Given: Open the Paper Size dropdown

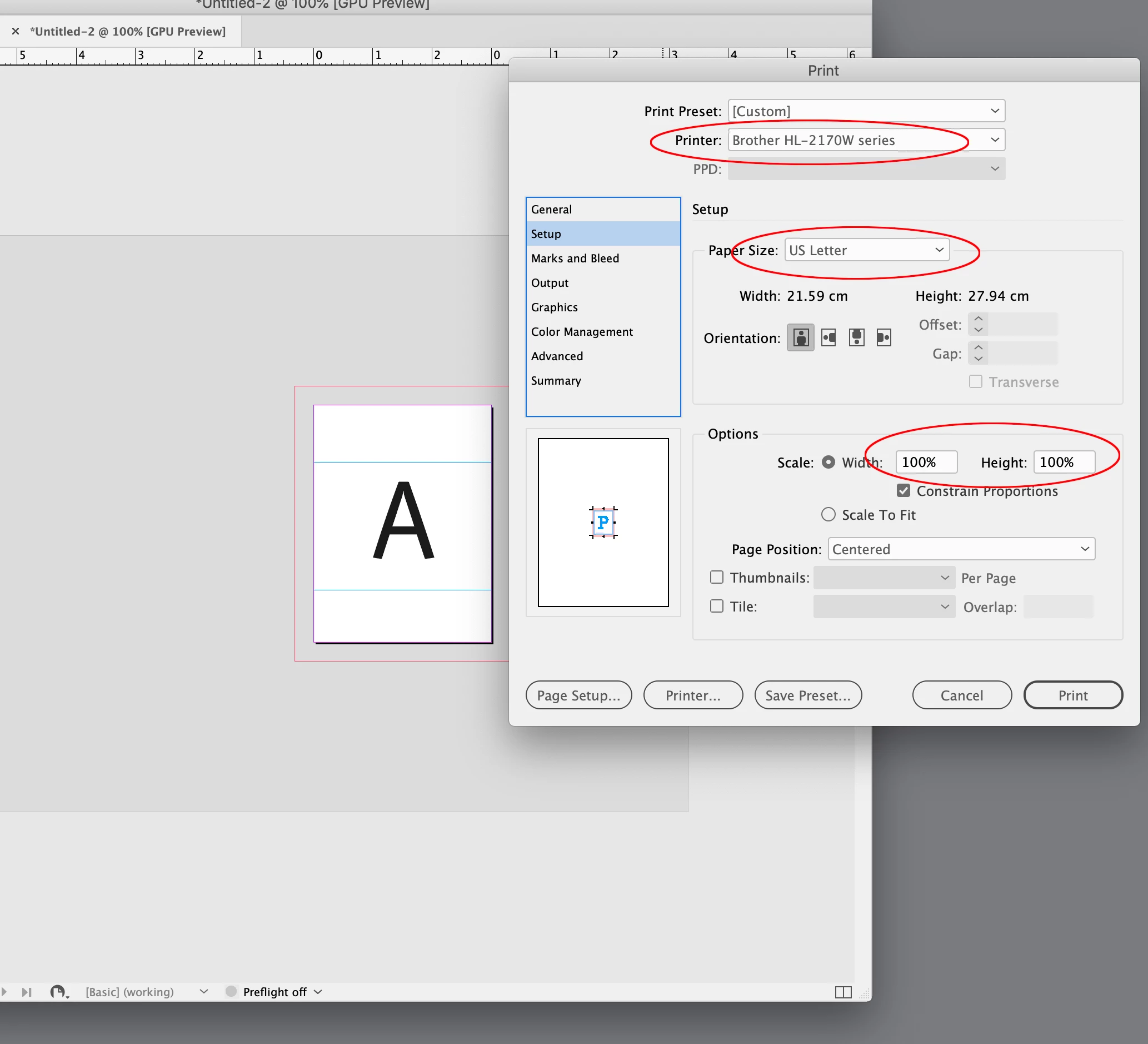Looking at the screenshot, I should [x=866, y=250].
